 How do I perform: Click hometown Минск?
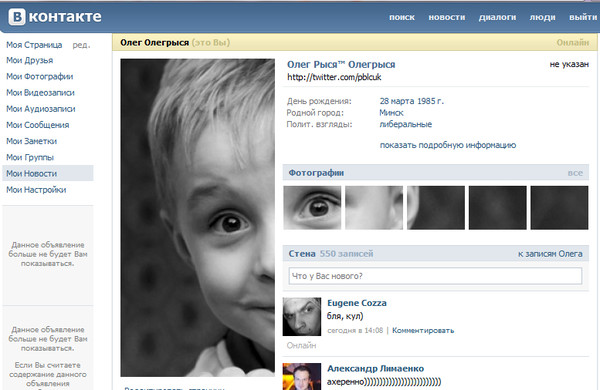point(391,113)
